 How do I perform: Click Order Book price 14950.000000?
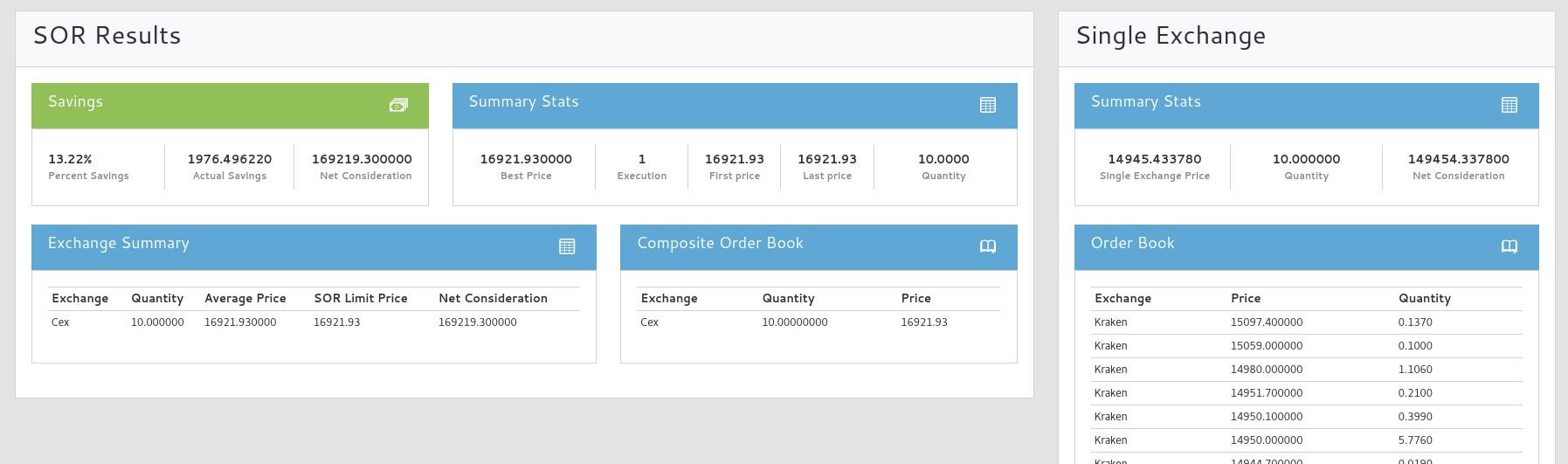(x=1267, y=440)
